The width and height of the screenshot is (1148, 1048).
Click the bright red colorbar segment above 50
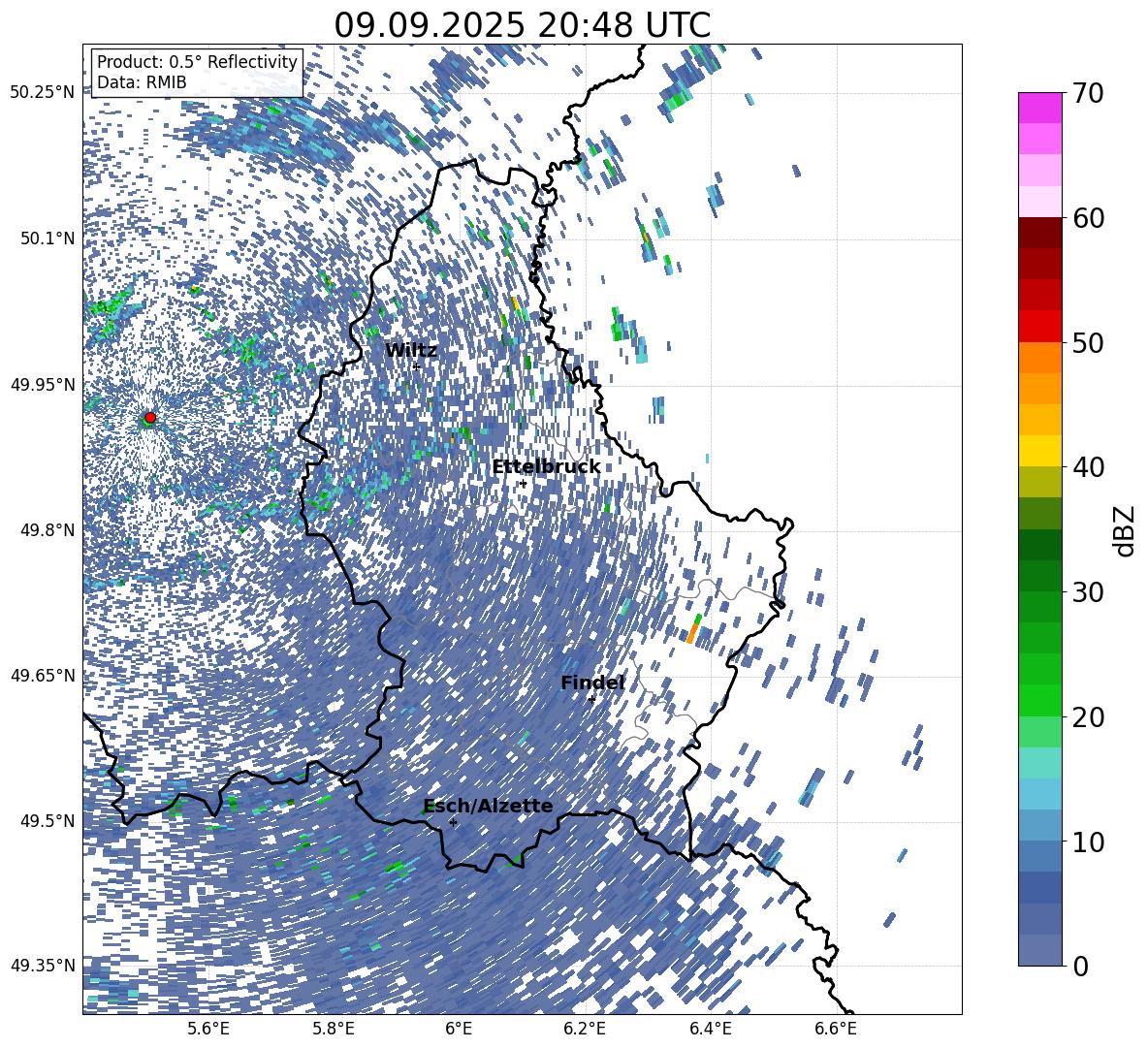point(1039,327)
